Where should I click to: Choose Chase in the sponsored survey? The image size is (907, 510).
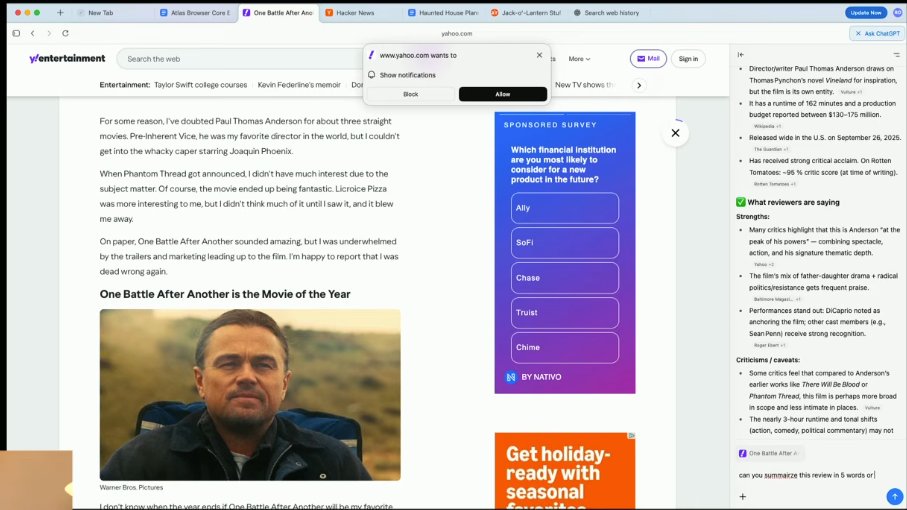pyautogui.click(x=565, y=278)
